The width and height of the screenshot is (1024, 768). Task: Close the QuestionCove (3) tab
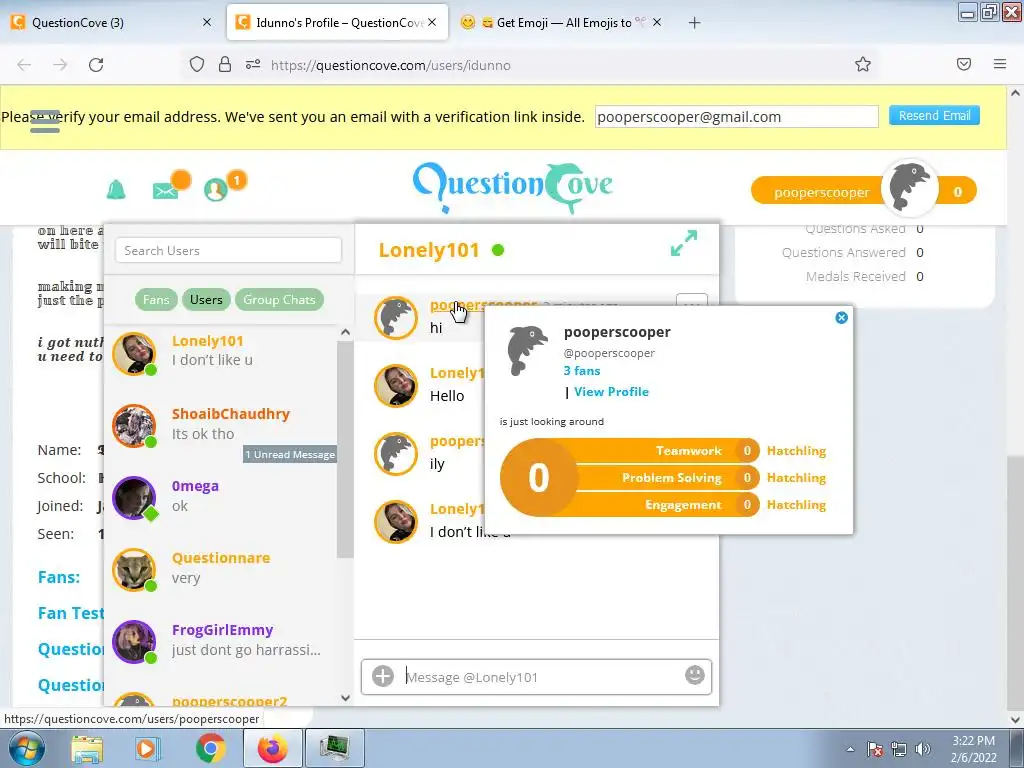coord(206,22)
